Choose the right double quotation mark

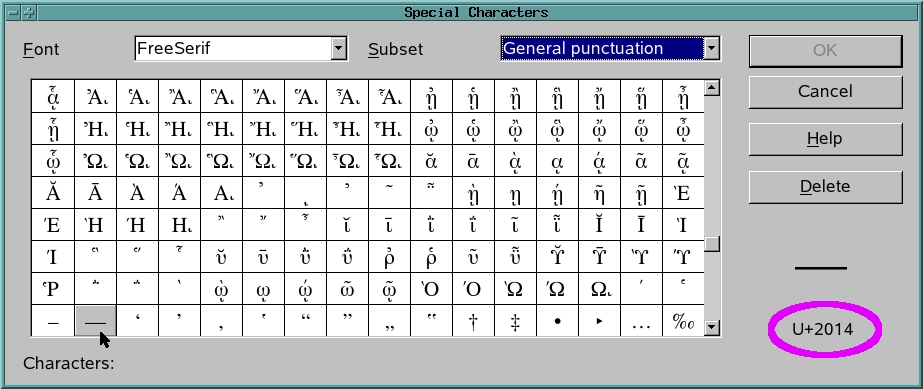point(347,321)
